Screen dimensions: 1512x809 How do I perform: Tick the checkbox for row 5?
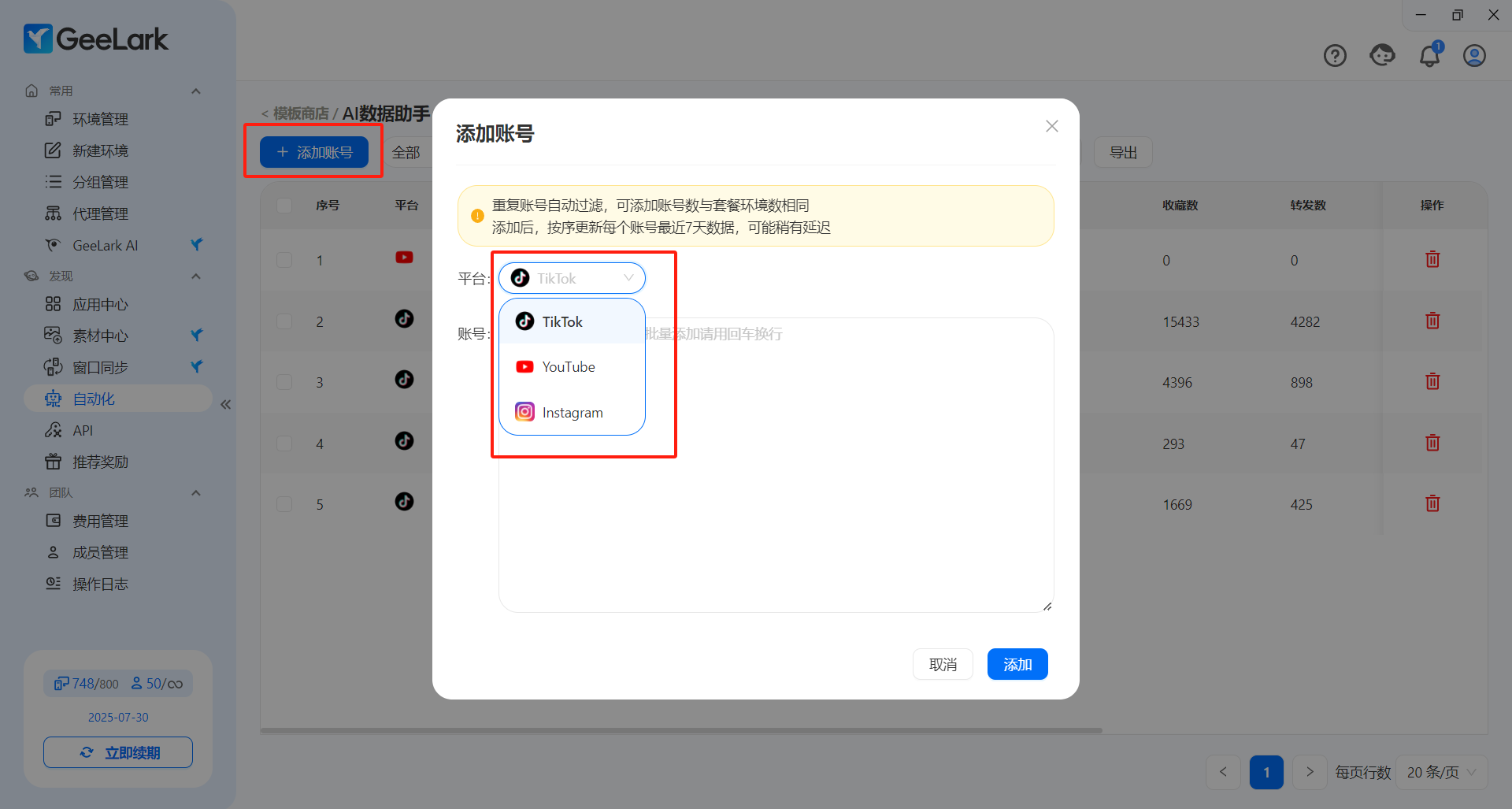click(x=284, y=504)
